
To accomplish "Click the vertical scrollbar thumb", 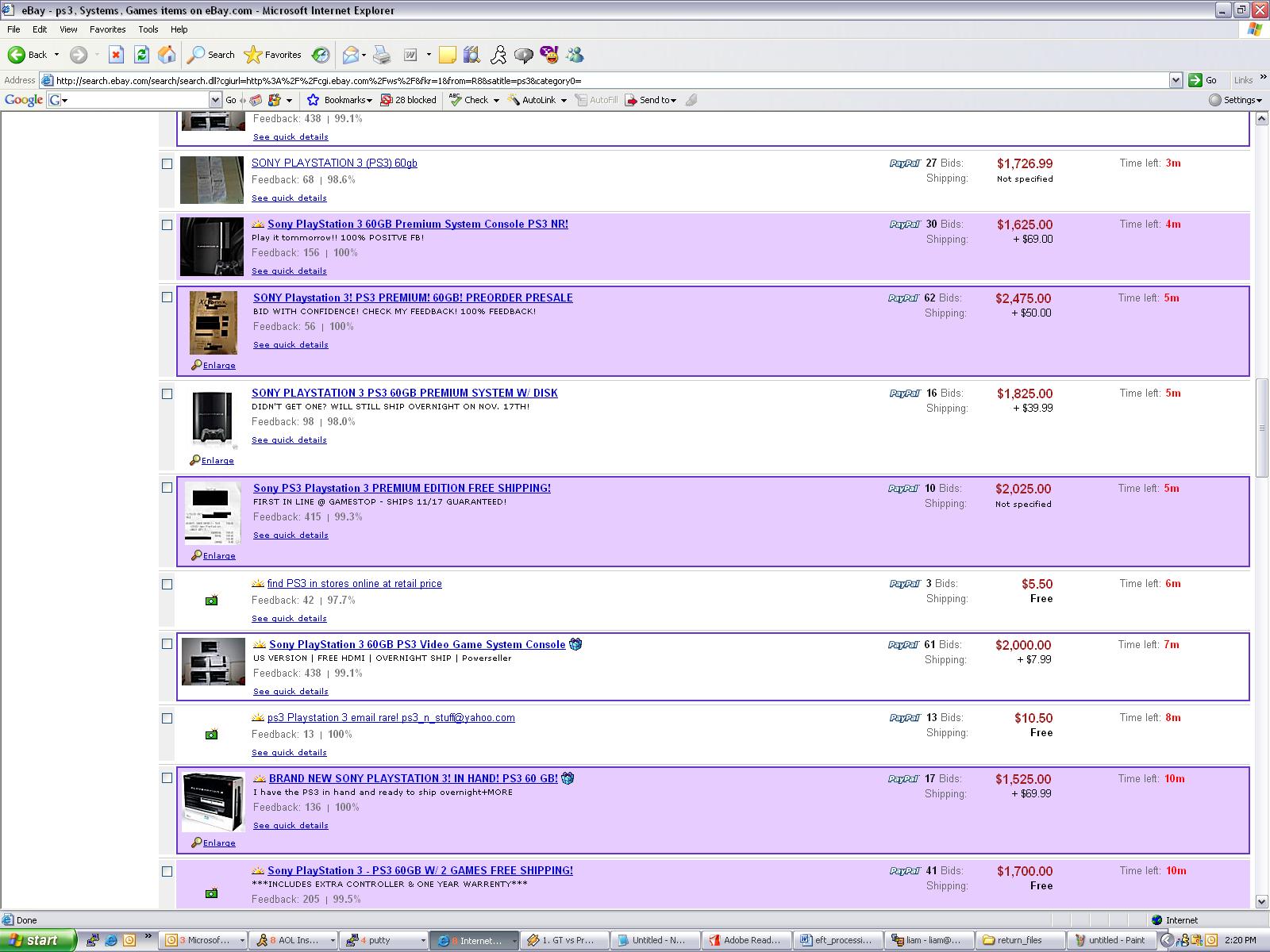I will coord(1262,428).
